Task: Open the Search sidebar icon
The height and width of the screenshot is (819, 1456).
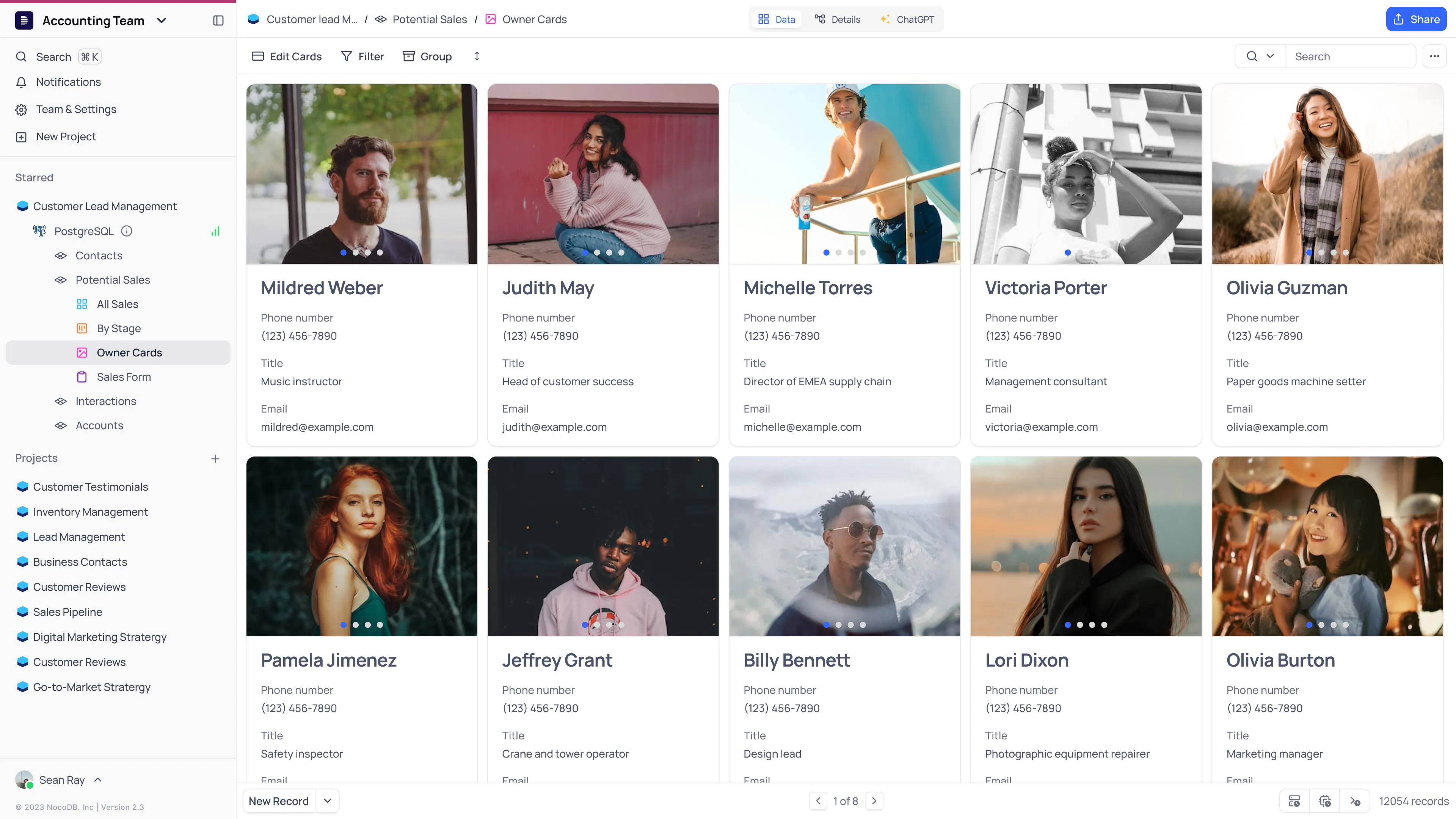Action: [x=22, y=56]
